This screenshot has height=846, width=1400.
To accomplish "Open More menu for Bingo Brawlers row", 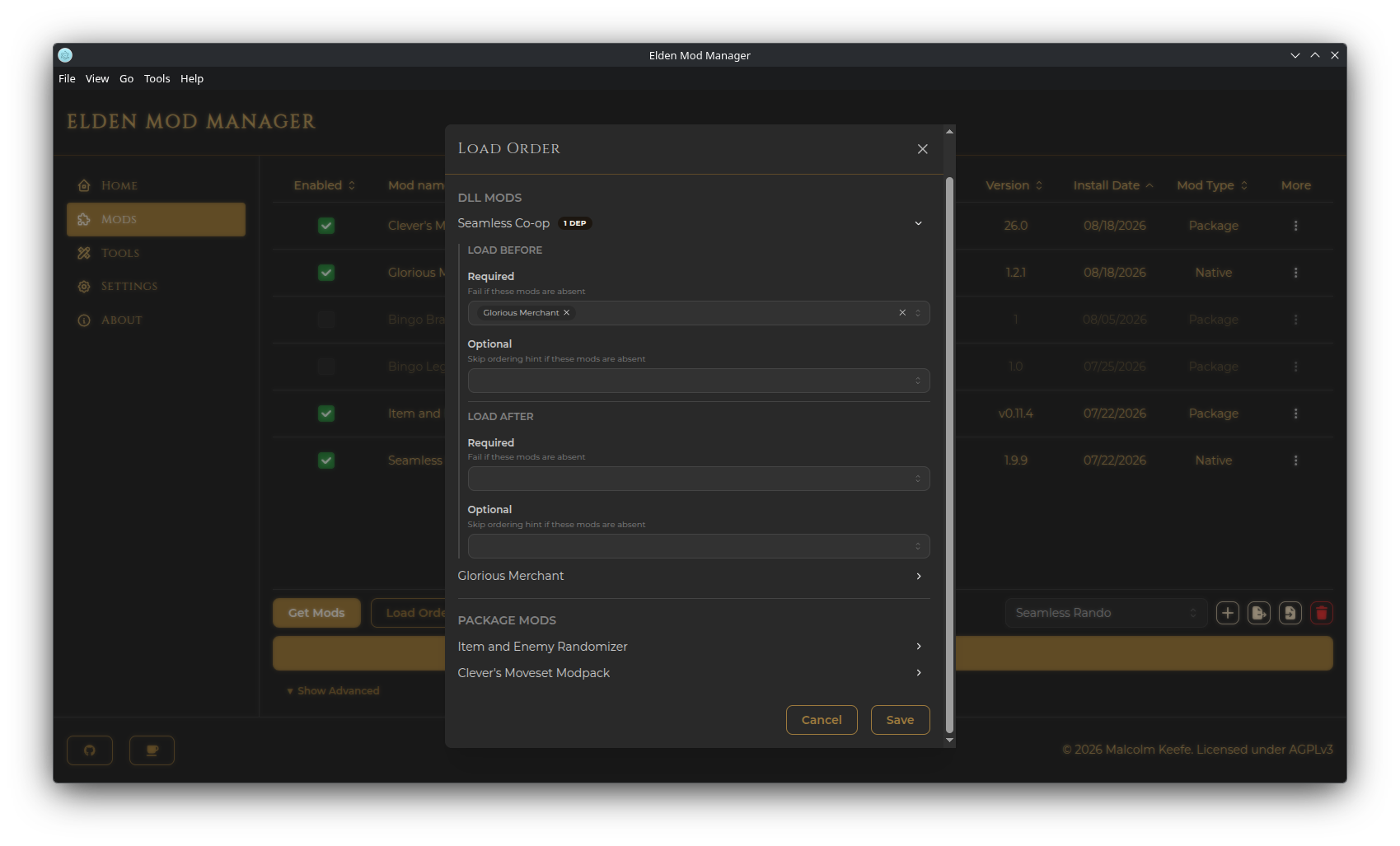I will click(1295, 320).
